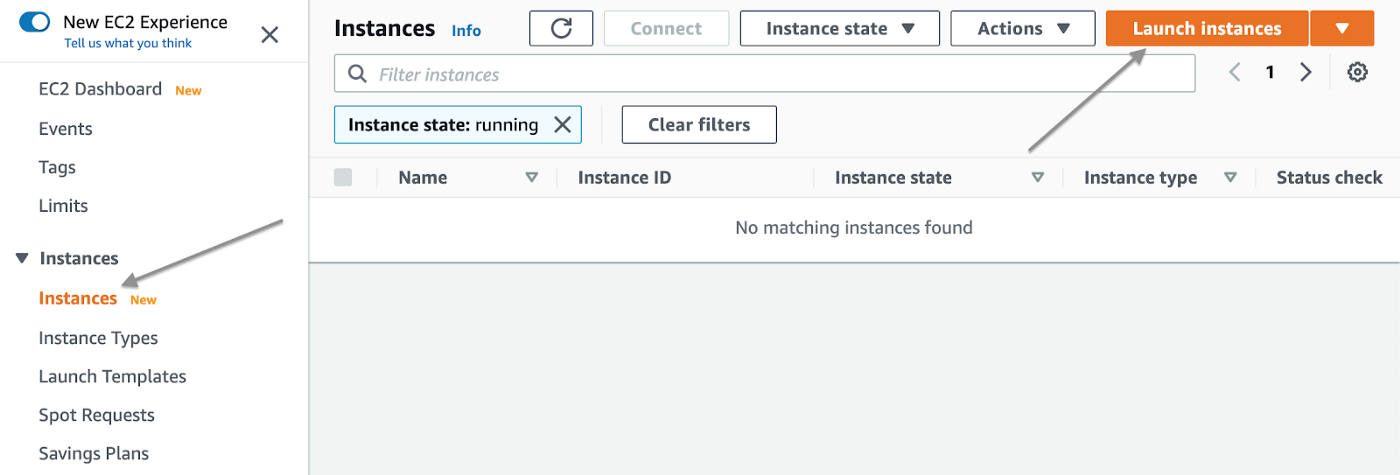The width and height of the screenshot is (1400, 475).
Task: Remove the Instance state running filter
Action: [x=562, y=125]
